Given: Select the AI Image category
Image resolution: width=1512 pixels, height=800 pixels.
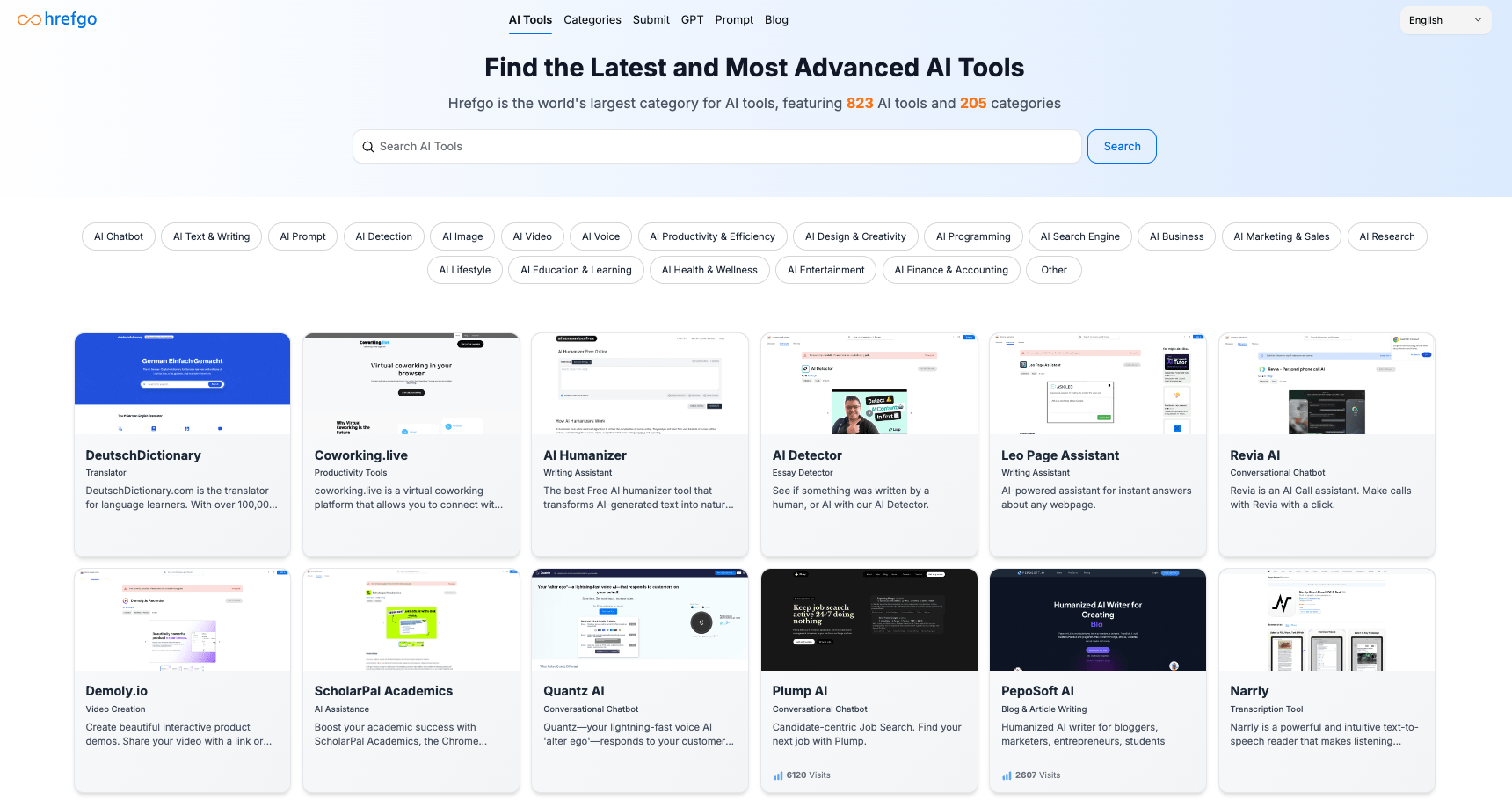Looking at the screenshot, I should 462,236.
